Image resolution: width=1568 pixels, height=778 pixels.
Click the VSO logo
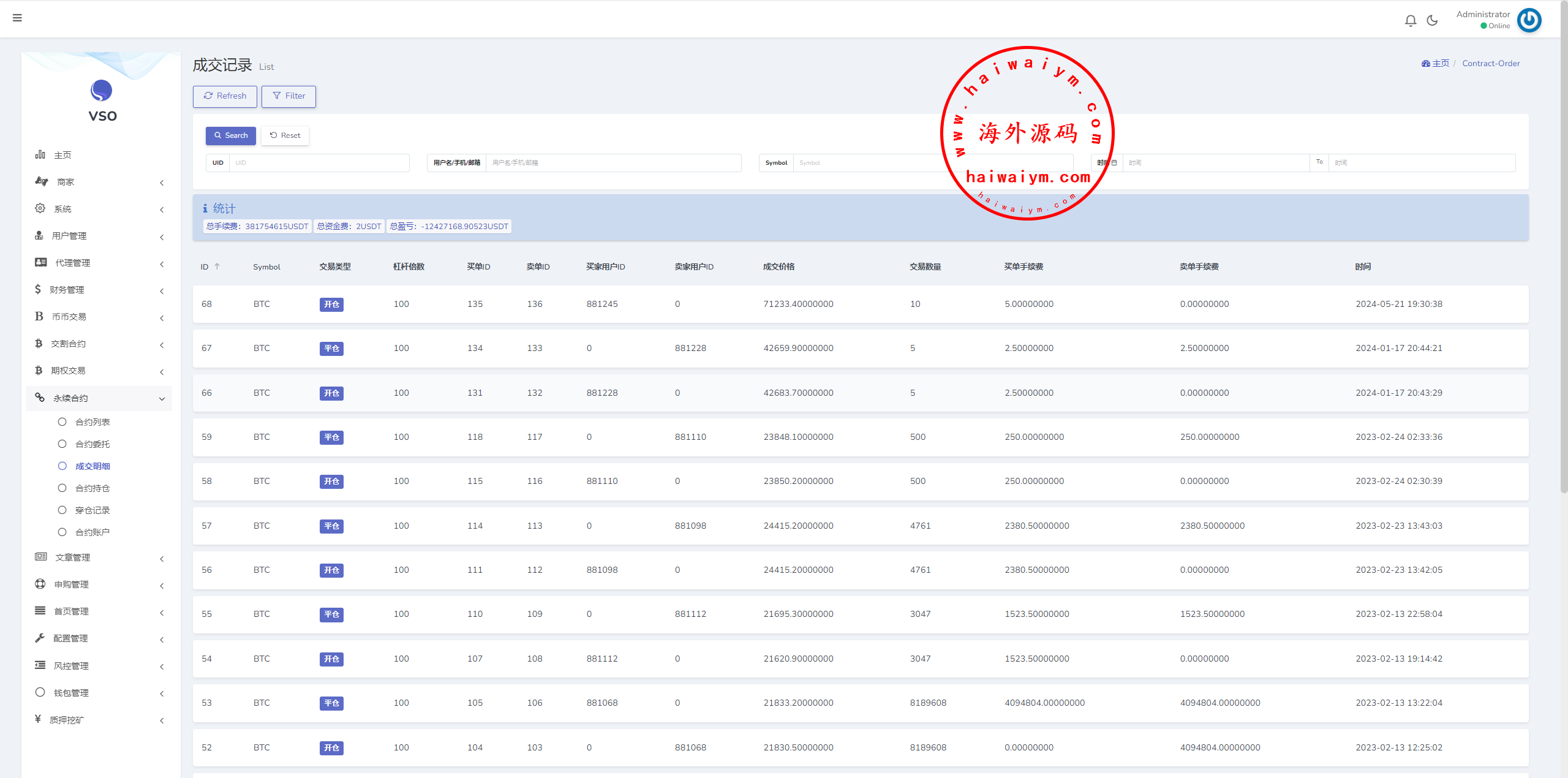point(102,92)
